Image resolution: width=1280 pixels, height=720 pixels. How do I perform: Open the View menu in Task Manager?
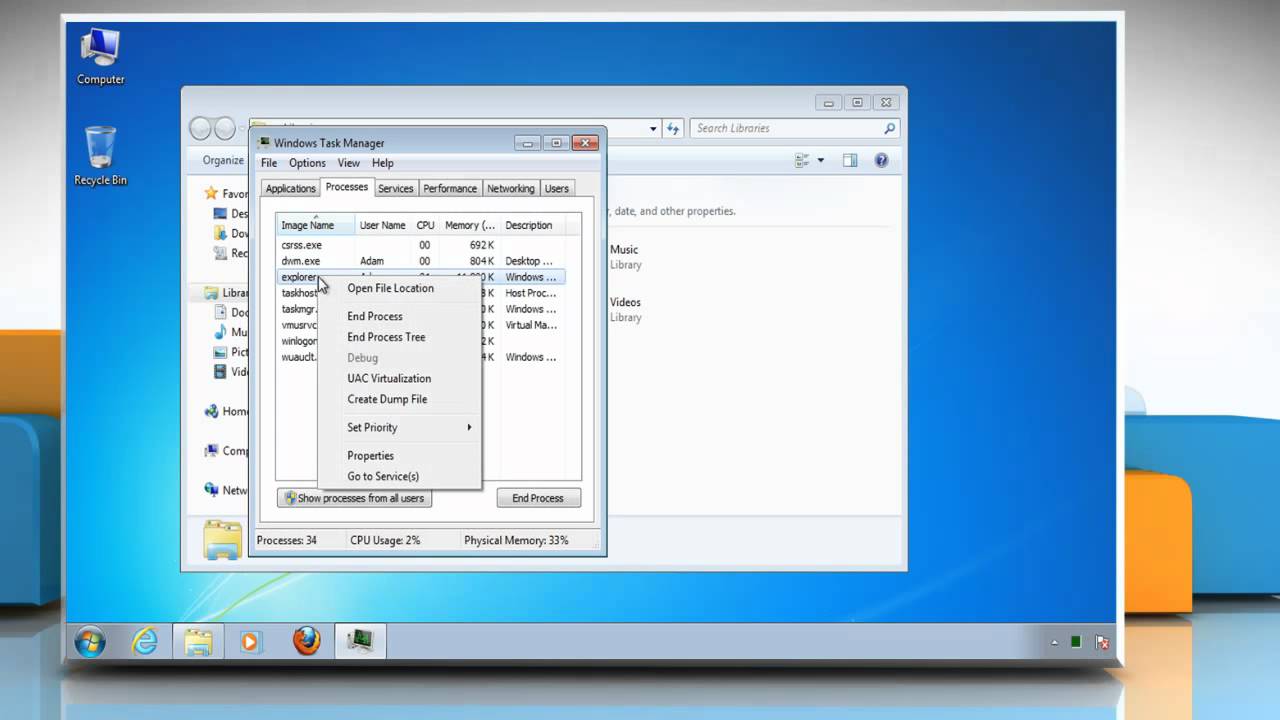pos(348,163)
